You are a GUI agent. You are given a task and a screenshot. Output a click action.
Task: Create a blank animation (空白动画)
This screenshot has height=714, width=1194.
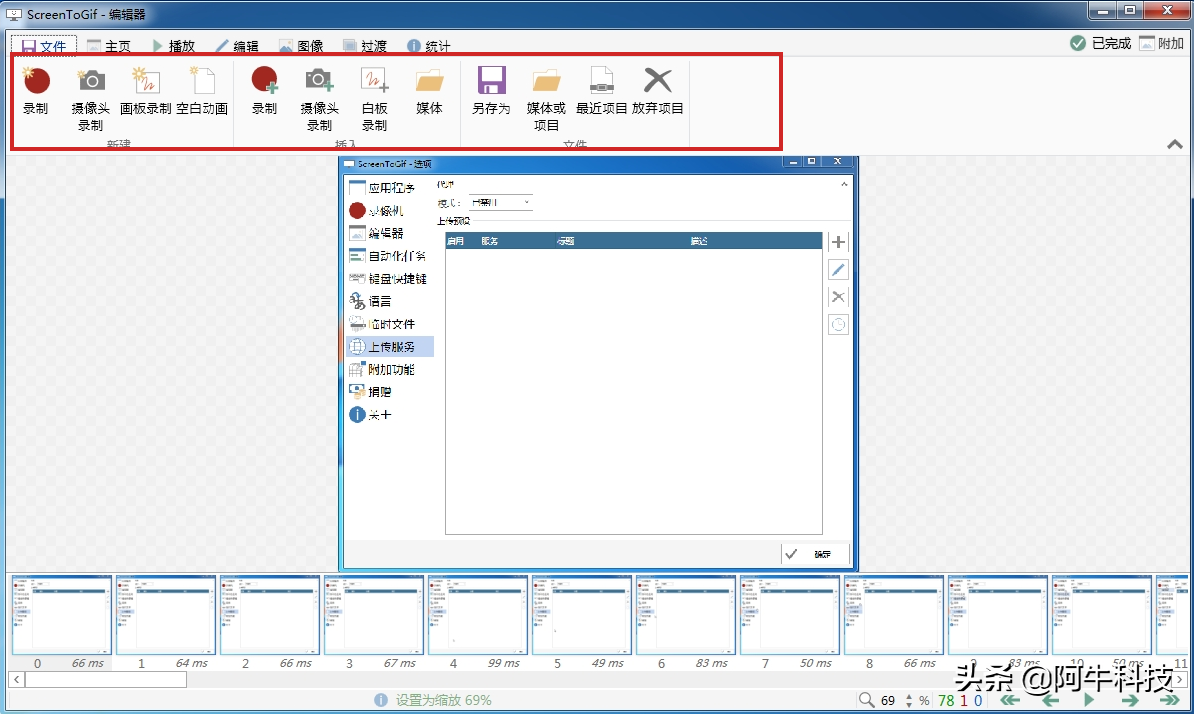point(202,91)
